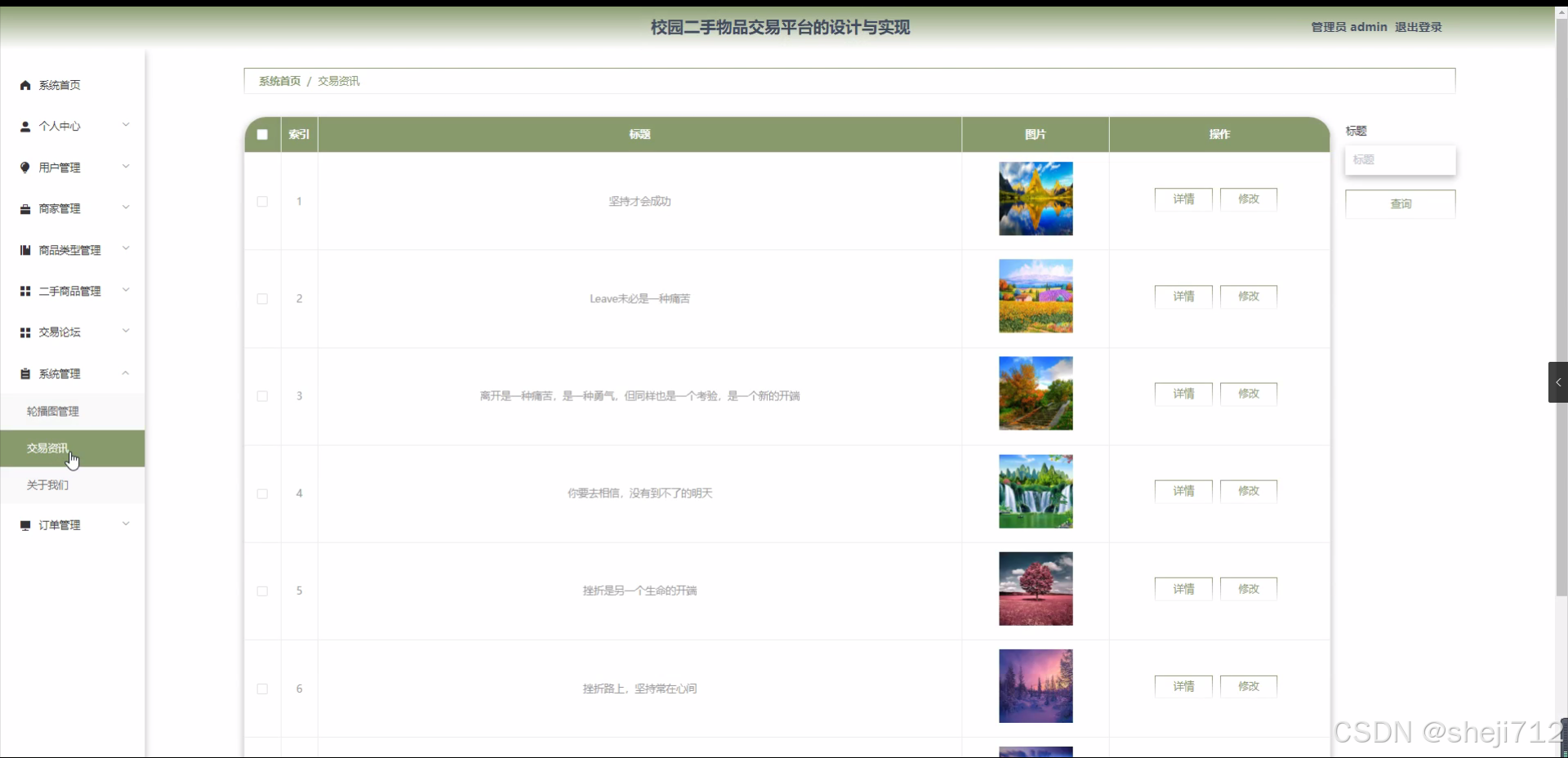Click 详情 for row 6 挫折路上
Screen dimensions: 1568x758
1183,686
